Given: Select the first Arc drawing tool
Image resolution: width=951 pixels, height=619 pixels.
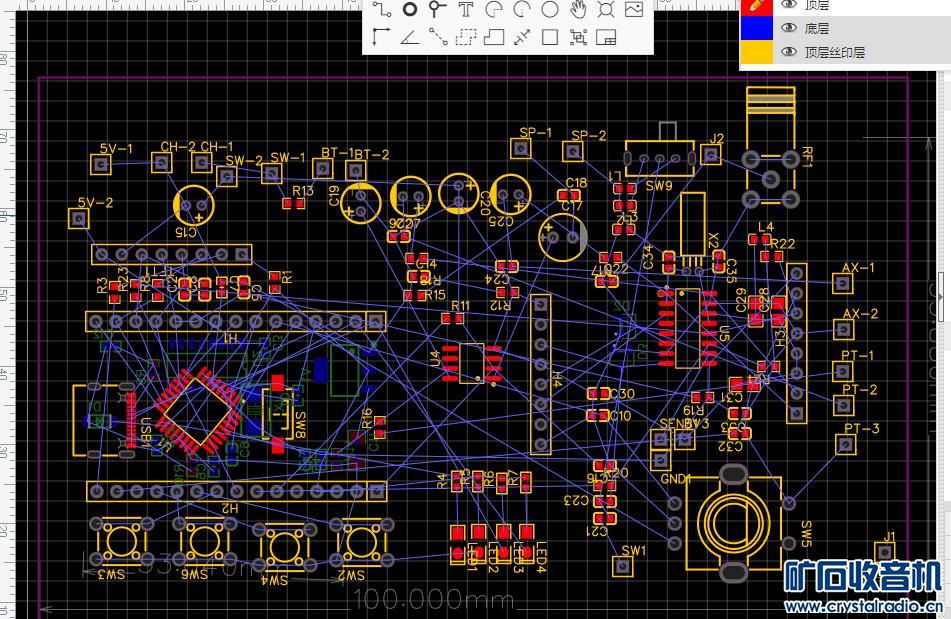Looking at the screenshot, I should [494, 9].
